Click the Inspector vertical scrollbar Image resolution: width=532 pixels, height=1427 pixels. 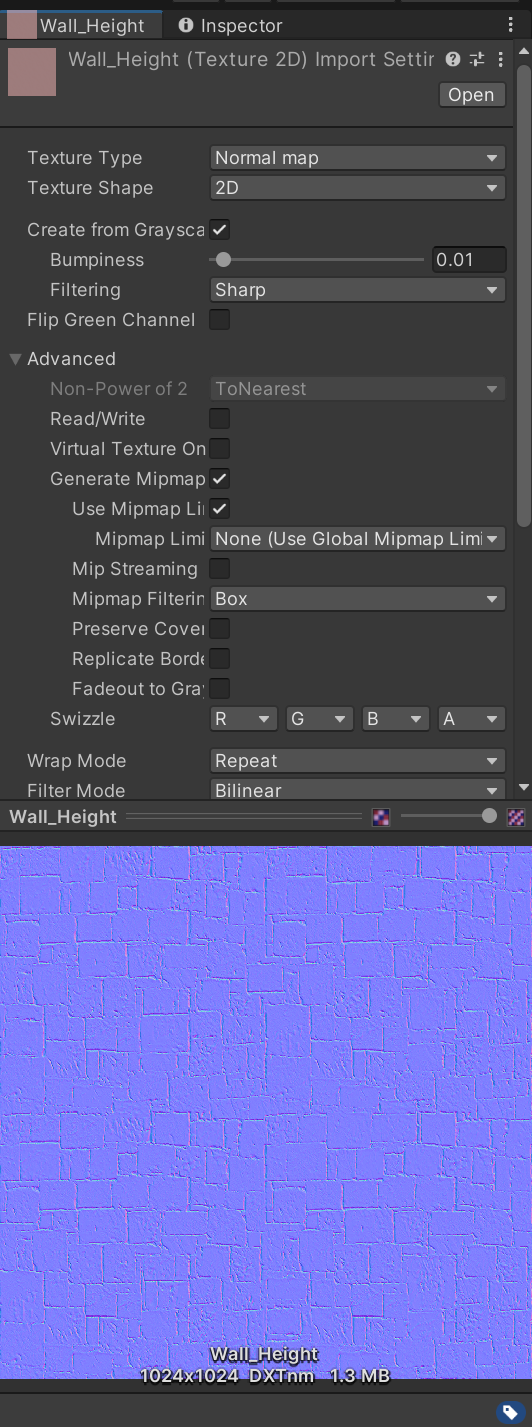[x=524, y=295]
